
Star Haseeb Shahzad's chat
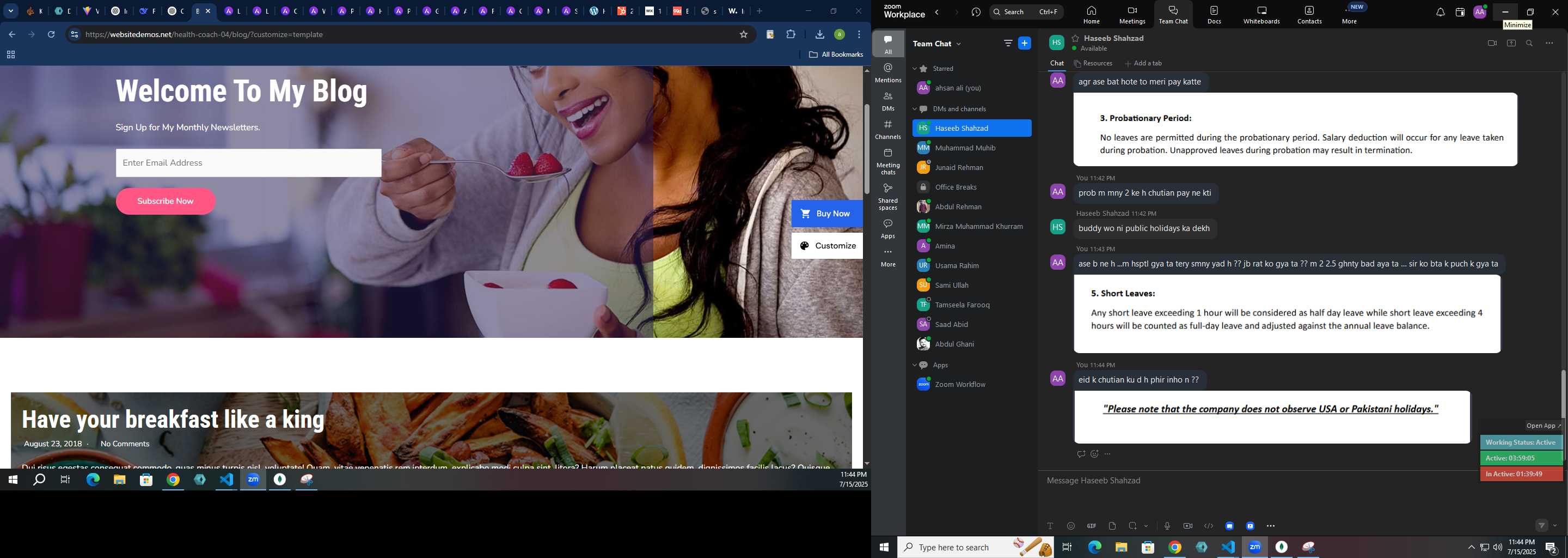(x=1076, y=38)
